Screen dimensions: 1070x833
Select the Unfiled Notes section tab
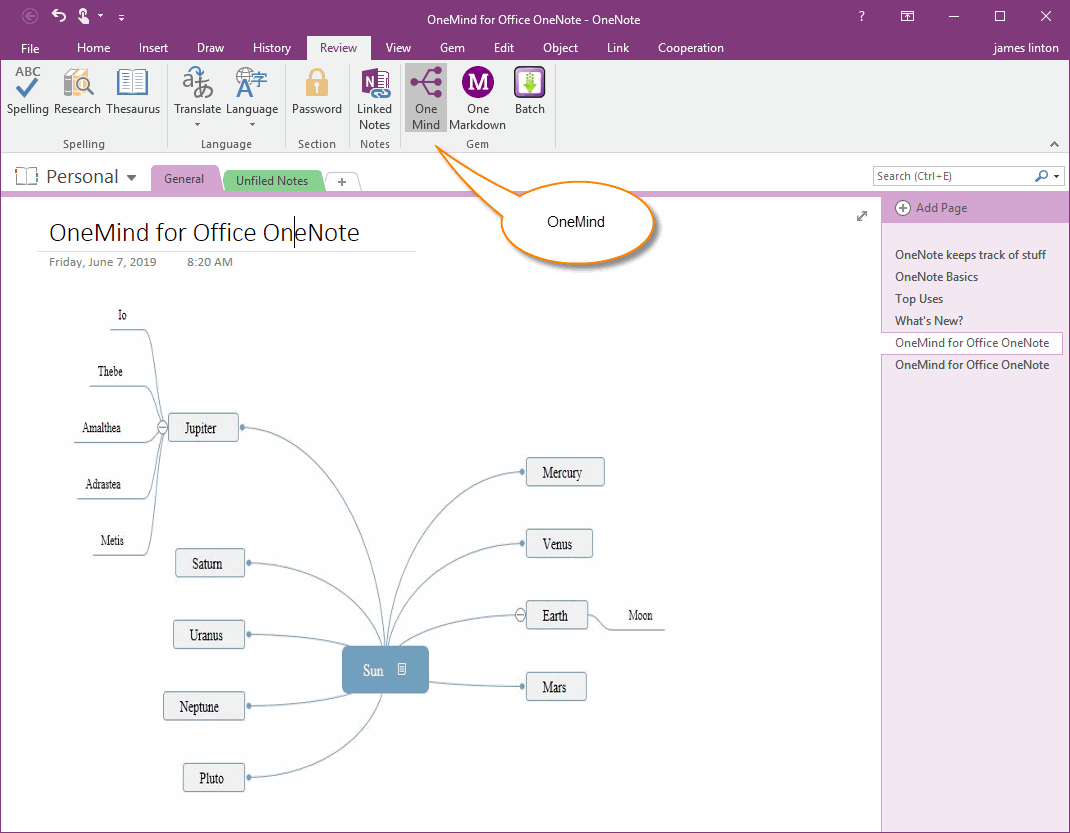click(272, 181)
